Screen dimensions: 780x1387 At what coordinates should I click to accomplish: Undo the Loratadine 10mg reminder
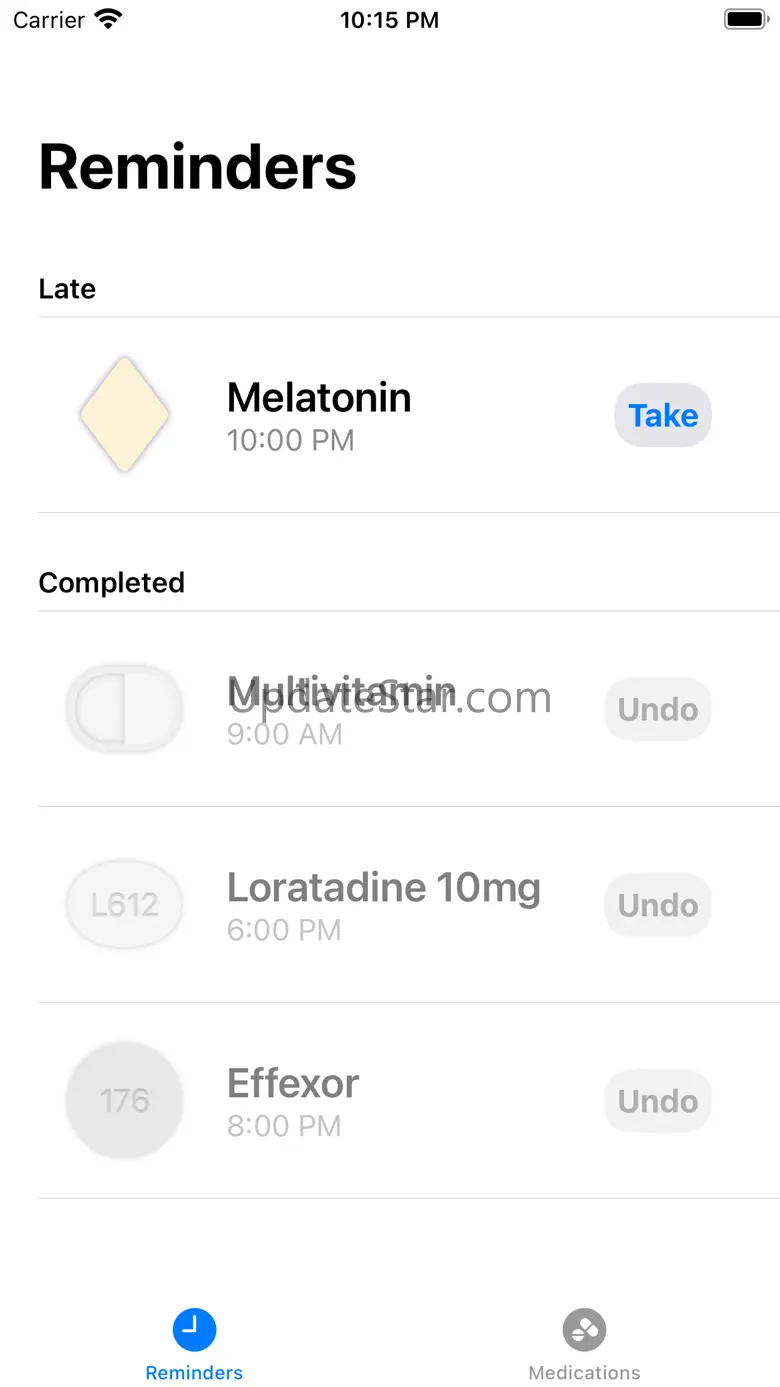657,905
